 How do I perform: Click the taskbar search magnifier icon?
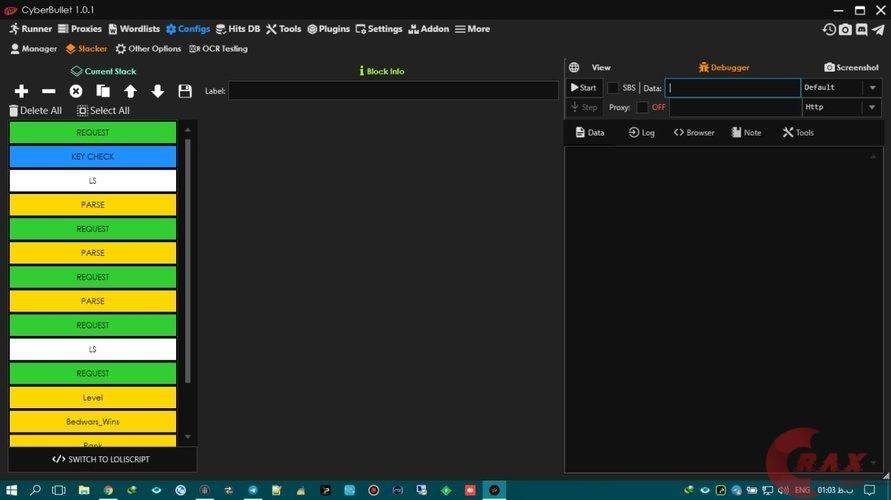[35, 490]
